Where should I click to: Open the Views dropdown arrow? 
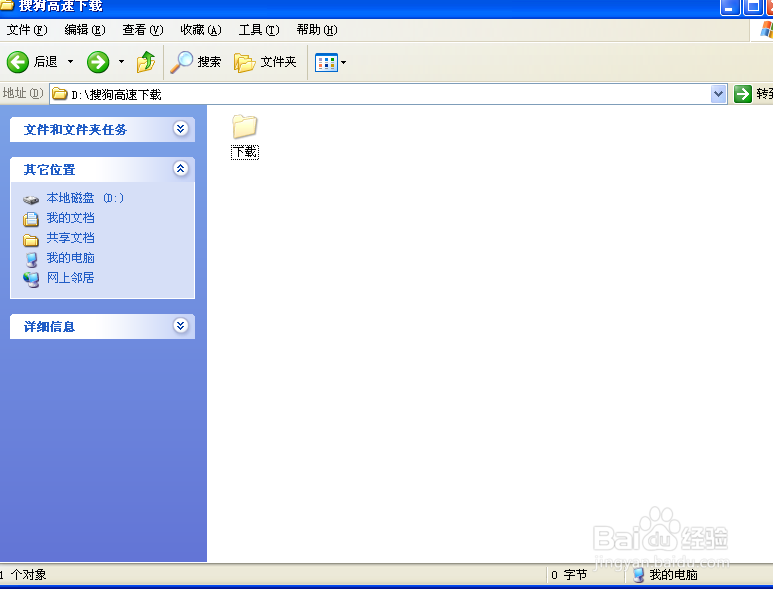344,63
